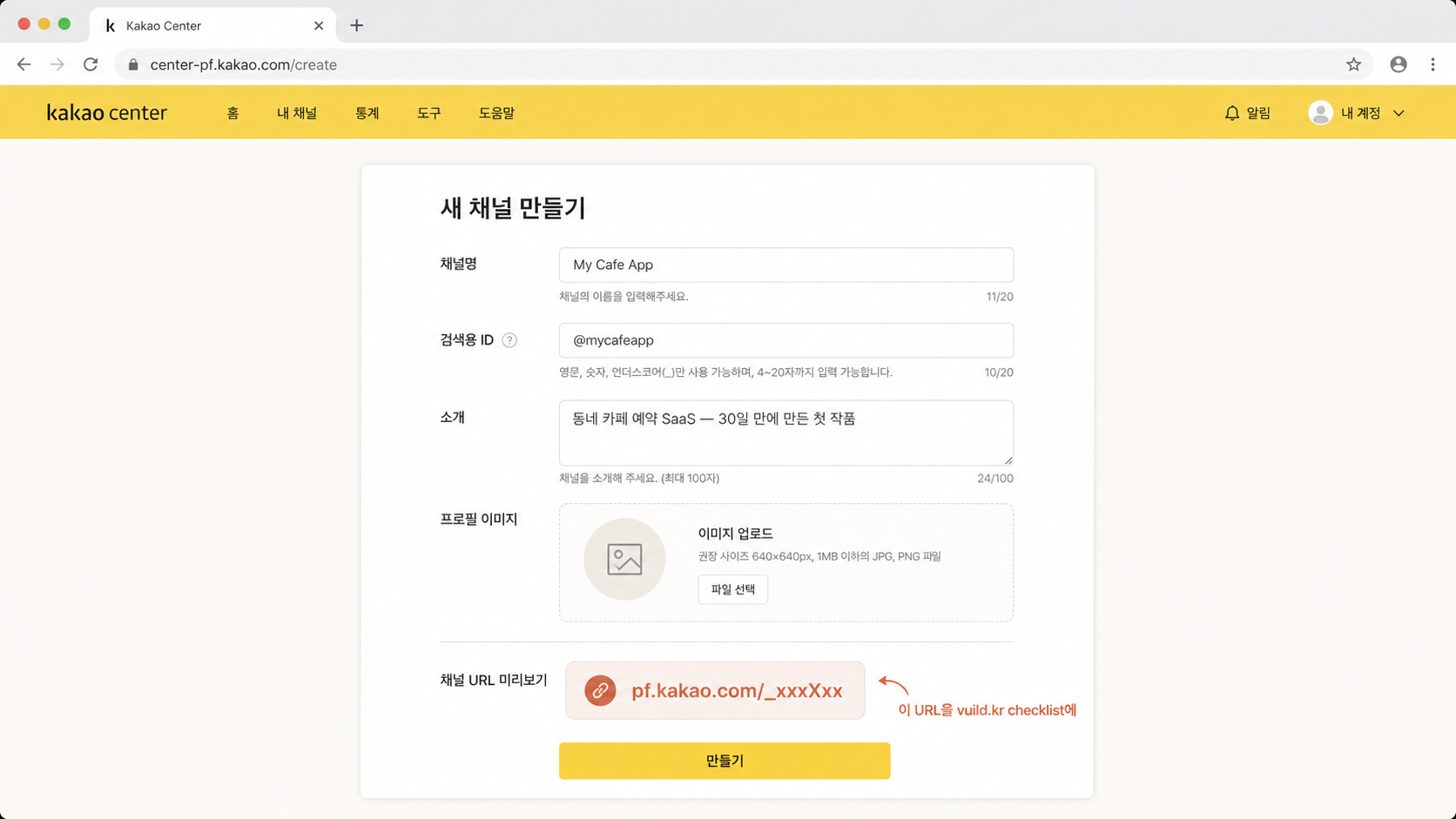Click the 파일 선택 button
Image resolution: width=1456 pixels, height=819 pixels.
pos(733,589)
